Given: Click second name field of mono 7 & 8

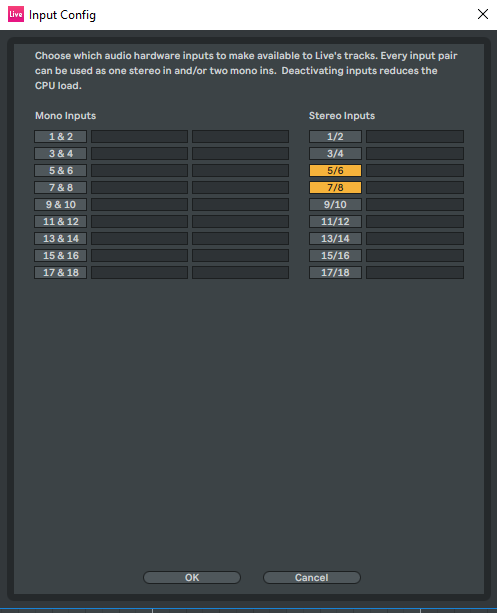Looking at the screenshot, I should [240, 187].
